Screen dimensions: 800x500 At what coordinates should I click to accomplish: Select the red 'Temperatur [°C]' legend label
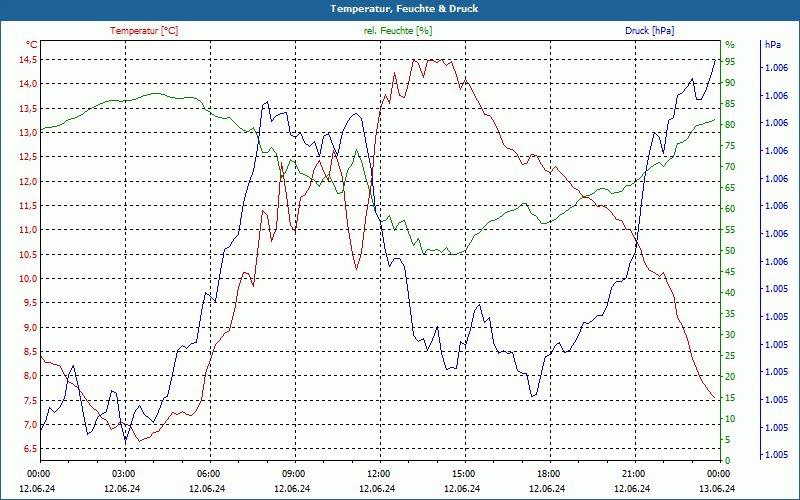[144, 31]
